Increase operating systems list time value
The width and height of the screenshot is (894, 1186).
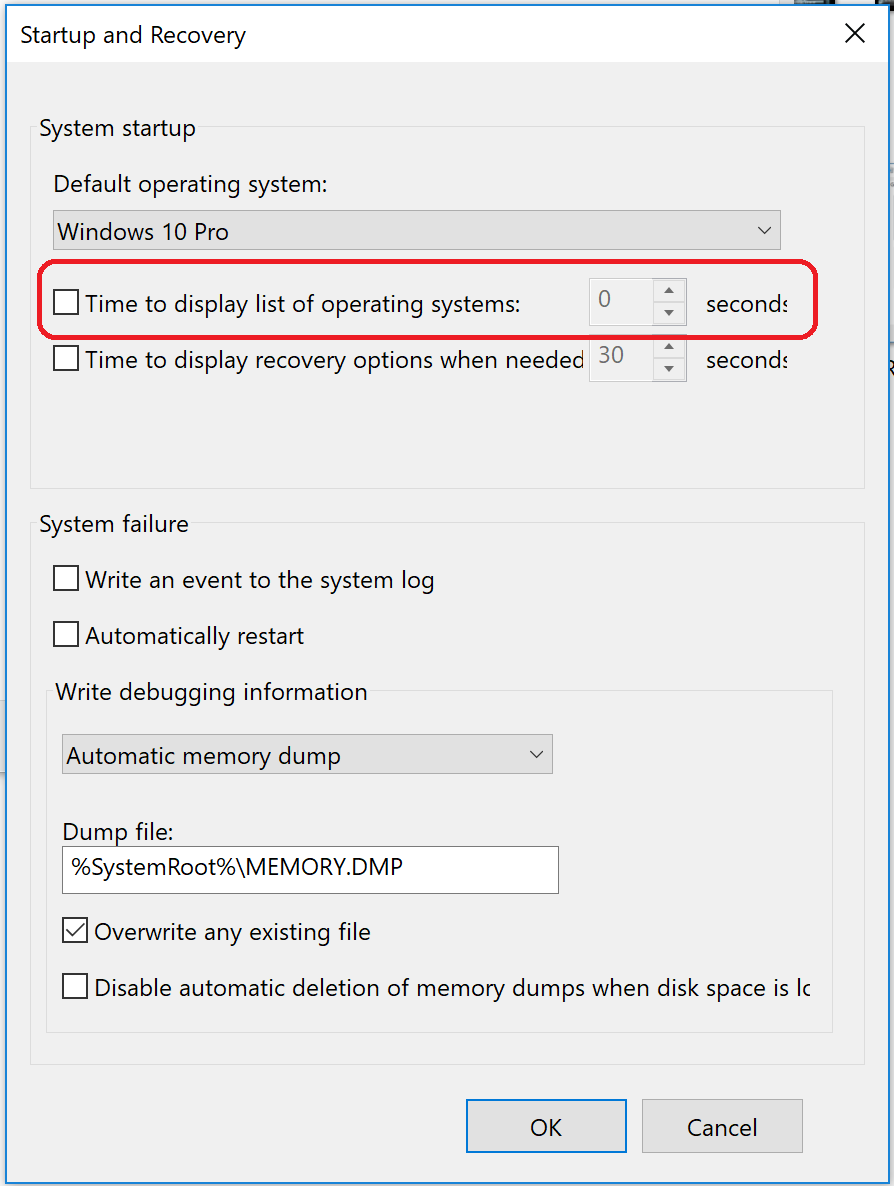click(669, 291)
